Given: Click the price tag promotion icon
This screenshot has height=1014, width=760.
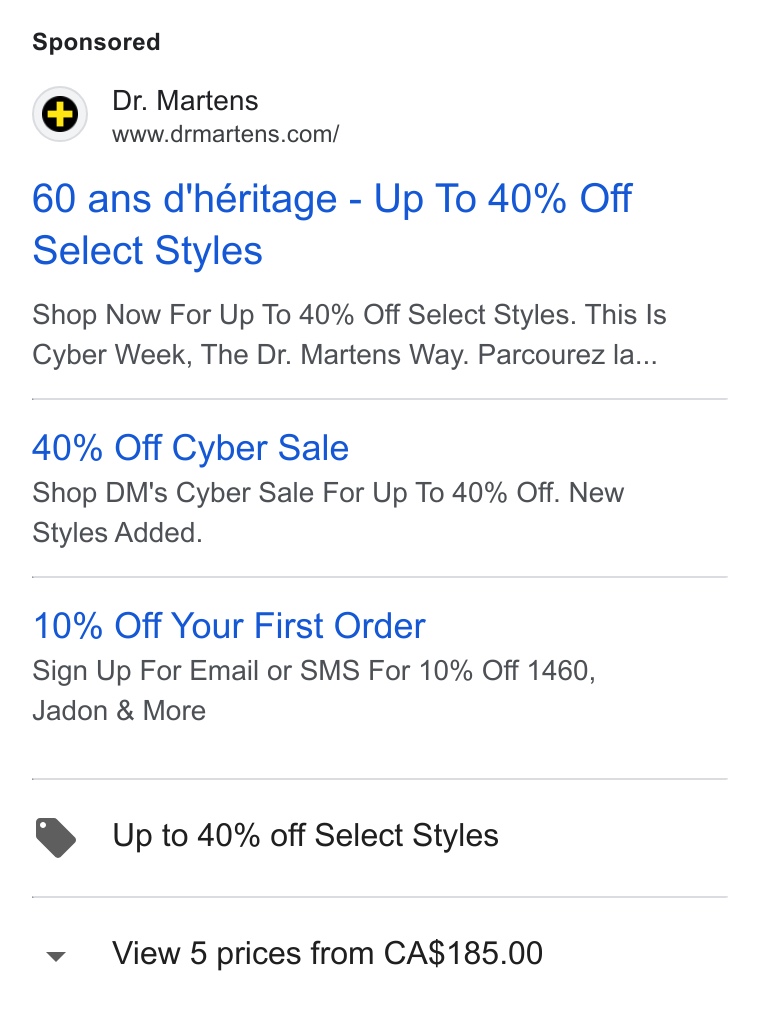Looking at the screenshot, I should pos(56,837).
